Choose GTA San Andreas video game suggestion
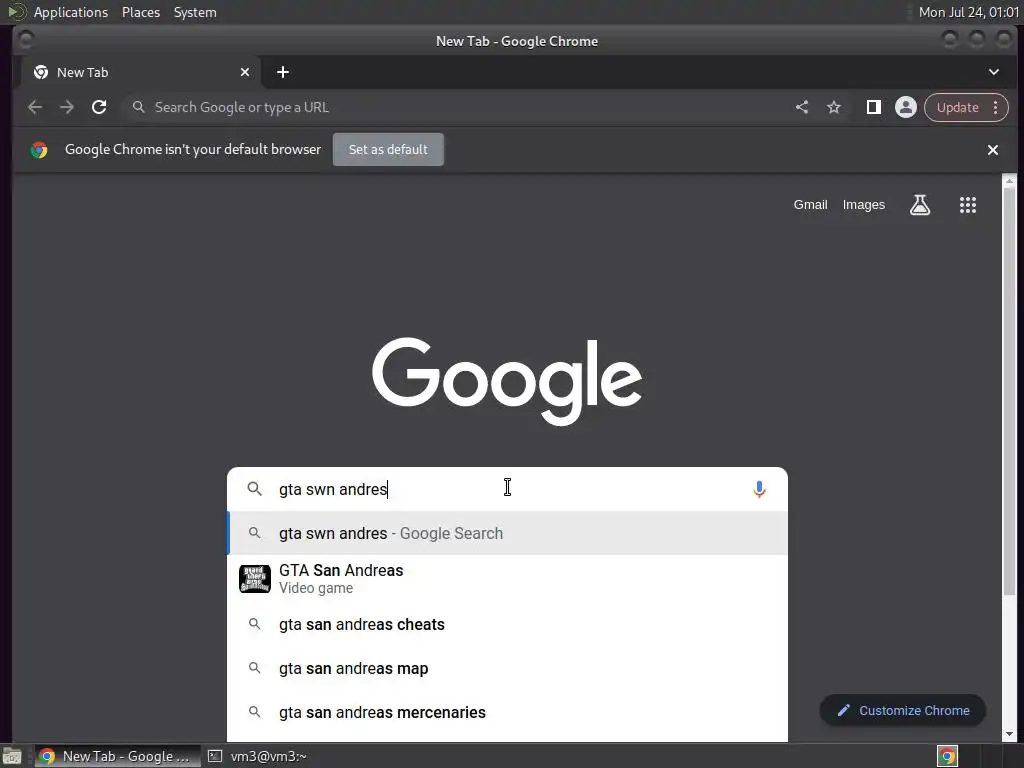Viewport: 1024px width, 768px height. [507, 579]
